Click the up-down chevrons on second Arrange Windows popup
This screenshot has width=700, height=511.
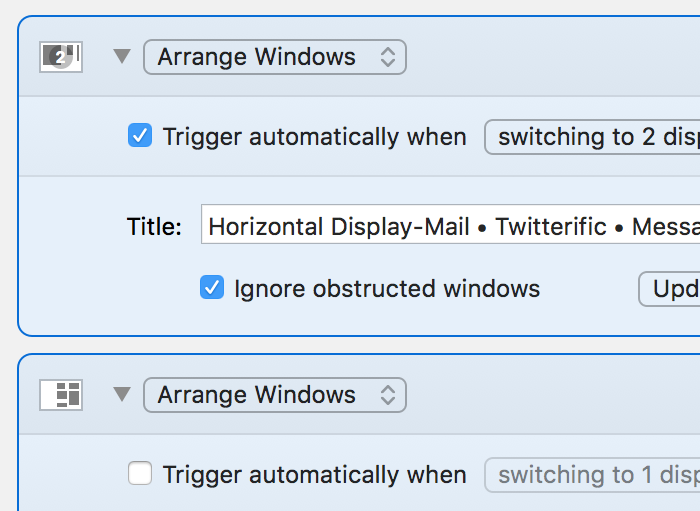coord(388,395)
